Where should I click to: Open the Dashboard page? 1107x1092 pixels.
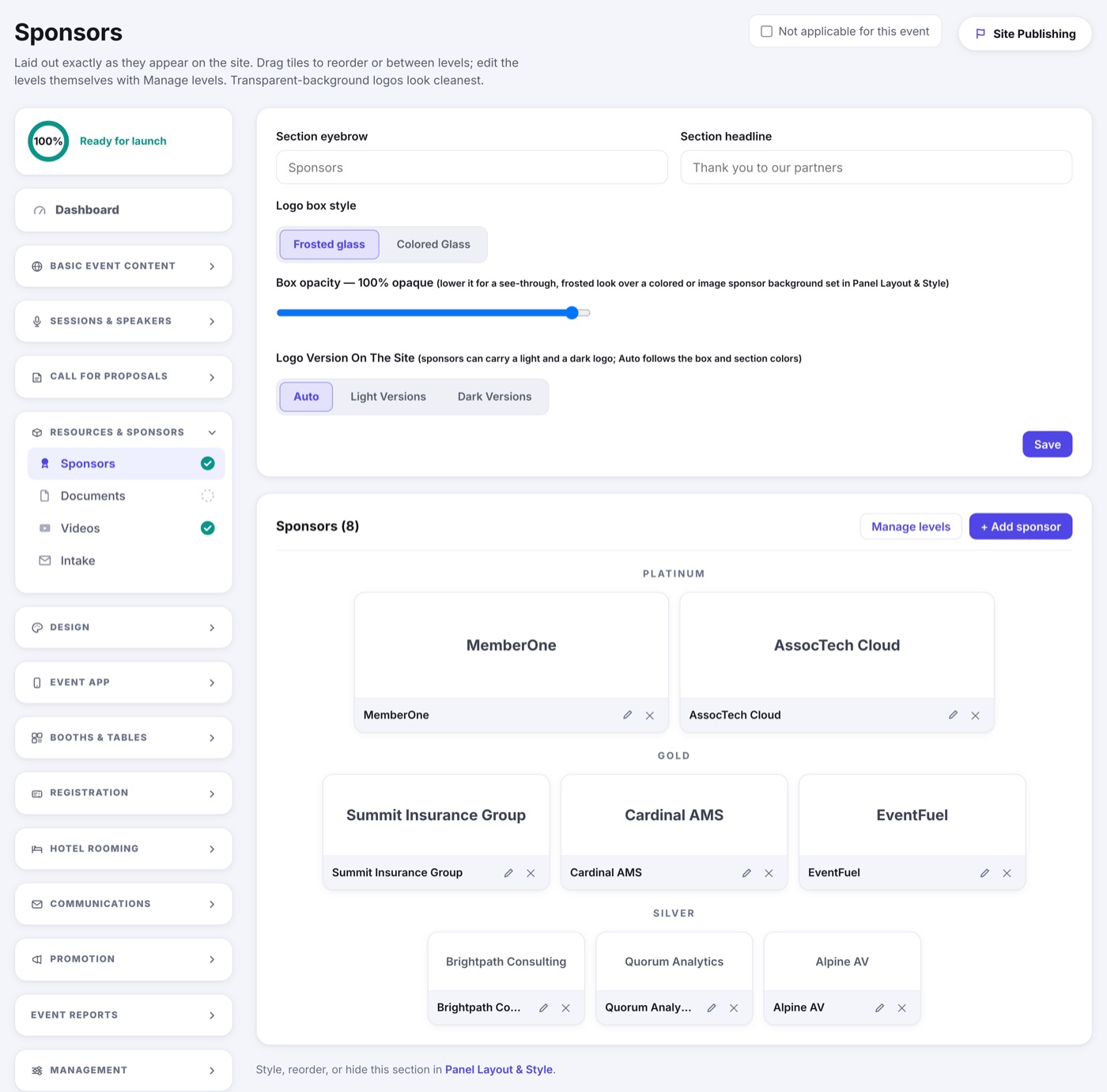(x=123, y=210)
